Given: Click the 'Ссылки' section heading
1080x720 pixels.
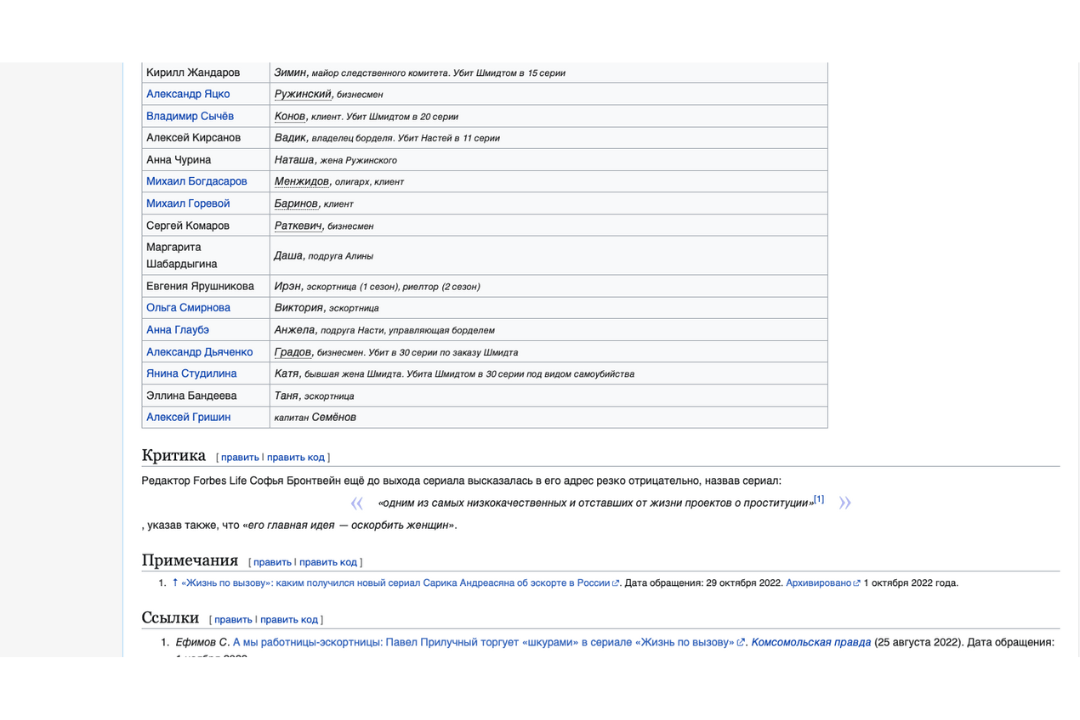Looking at the screenshot, I should pos(170,617).
